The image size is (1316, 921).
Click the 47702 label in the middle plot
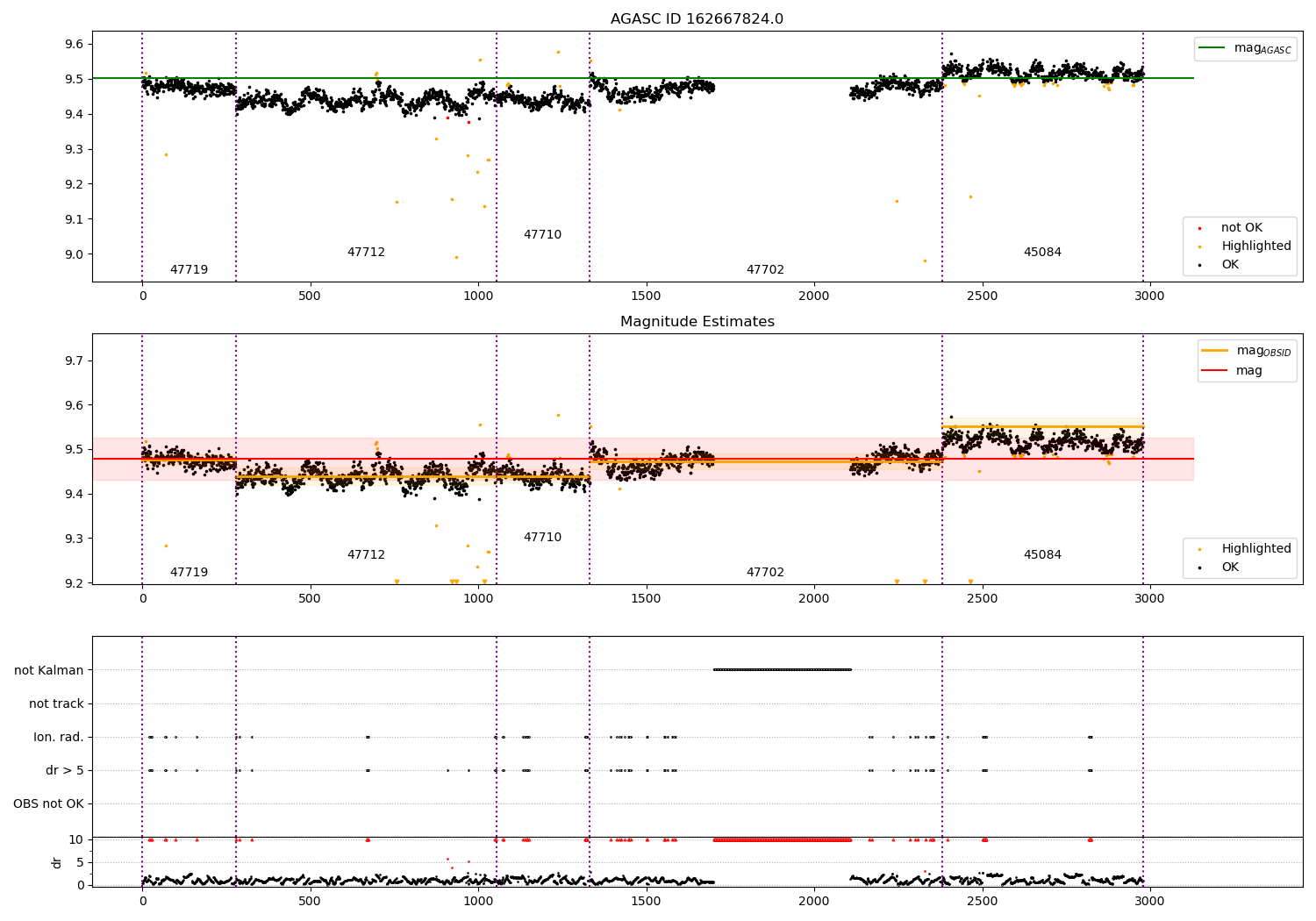coord(765,573)
